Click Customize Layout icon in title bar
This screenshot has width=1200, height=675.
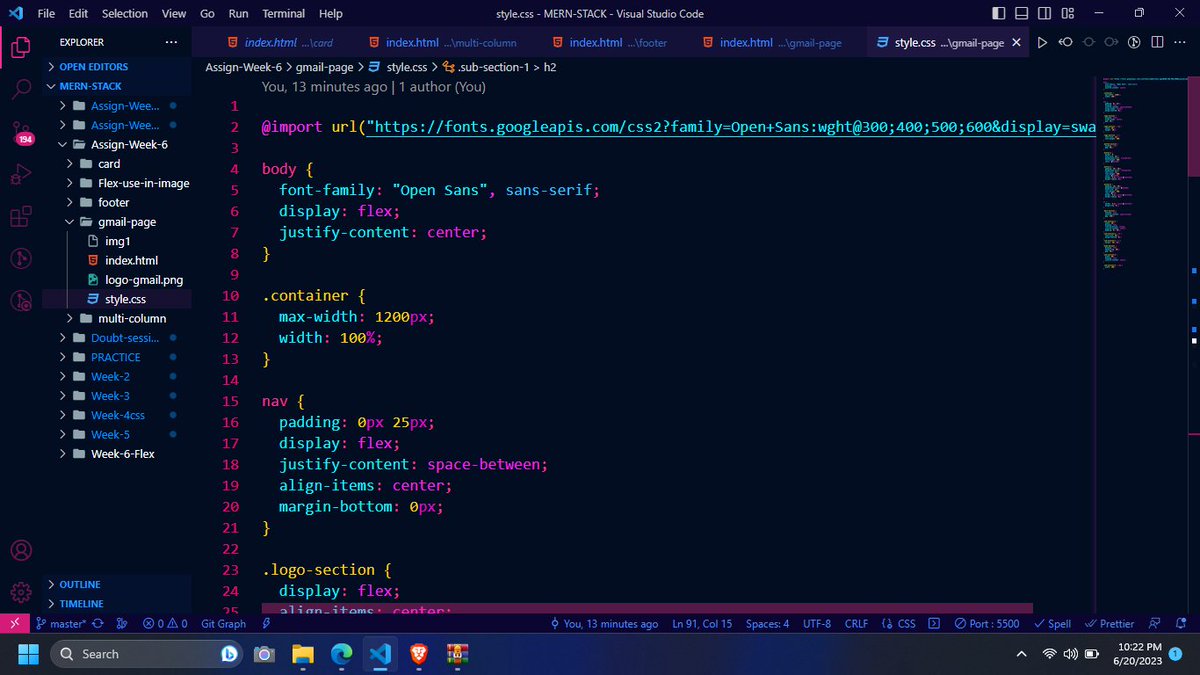1068,14
